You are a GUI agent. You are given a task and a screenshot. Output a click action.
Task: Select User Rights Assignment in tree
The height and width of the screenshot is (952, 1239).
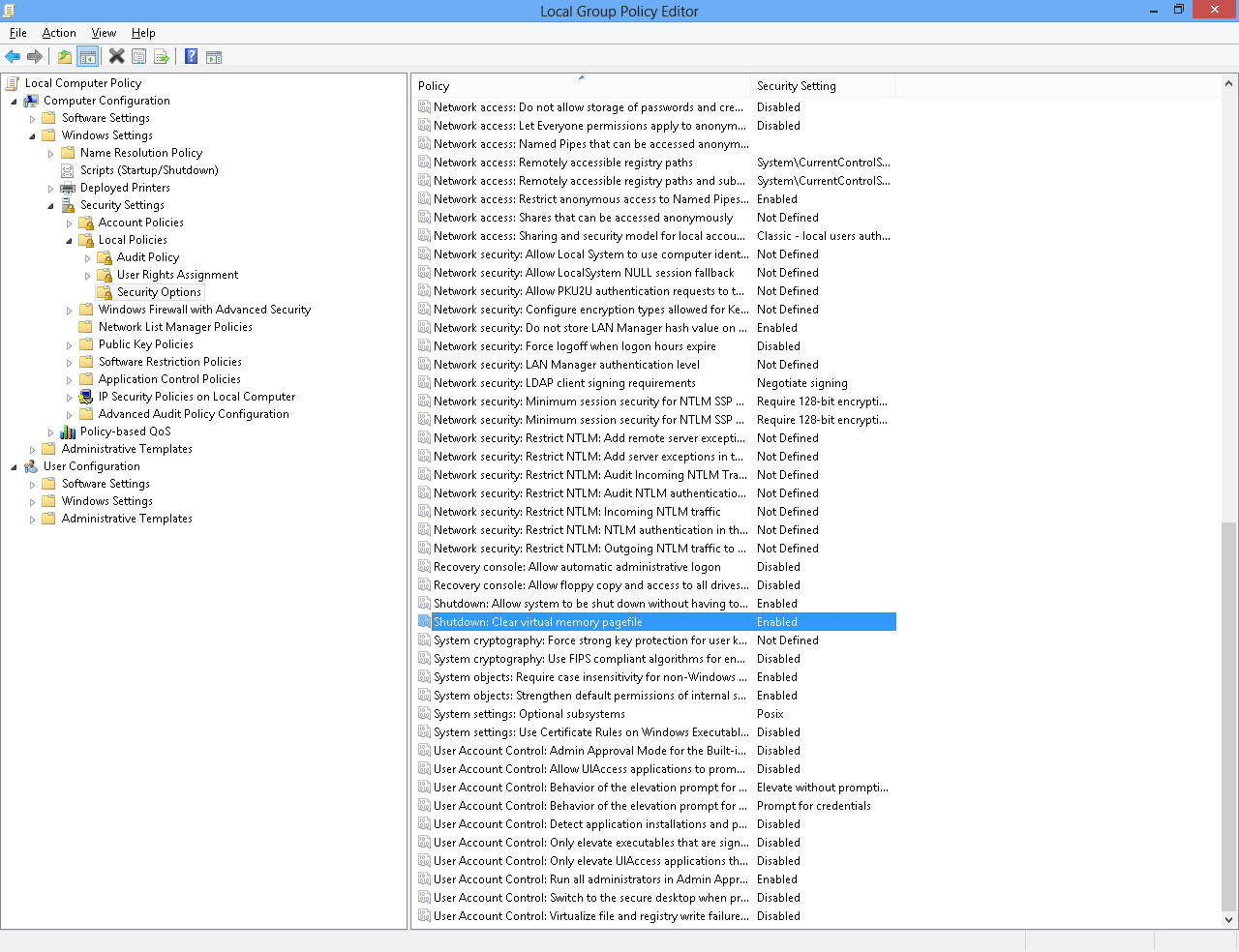(x=177, y=275)
